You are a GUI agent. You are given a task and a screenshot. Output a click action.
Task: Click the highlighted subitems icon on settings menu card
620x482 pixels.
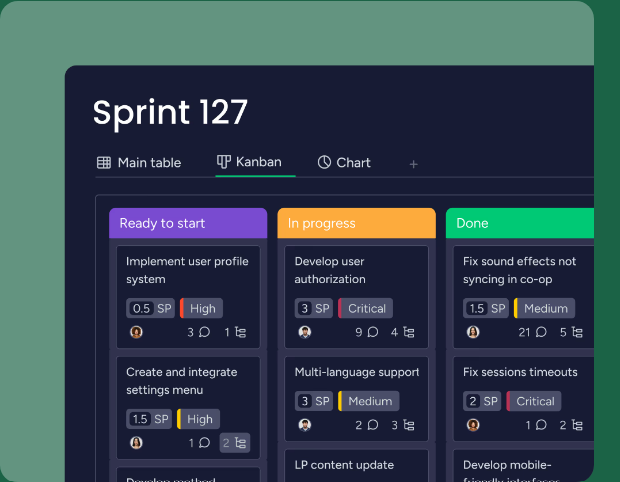234,442
